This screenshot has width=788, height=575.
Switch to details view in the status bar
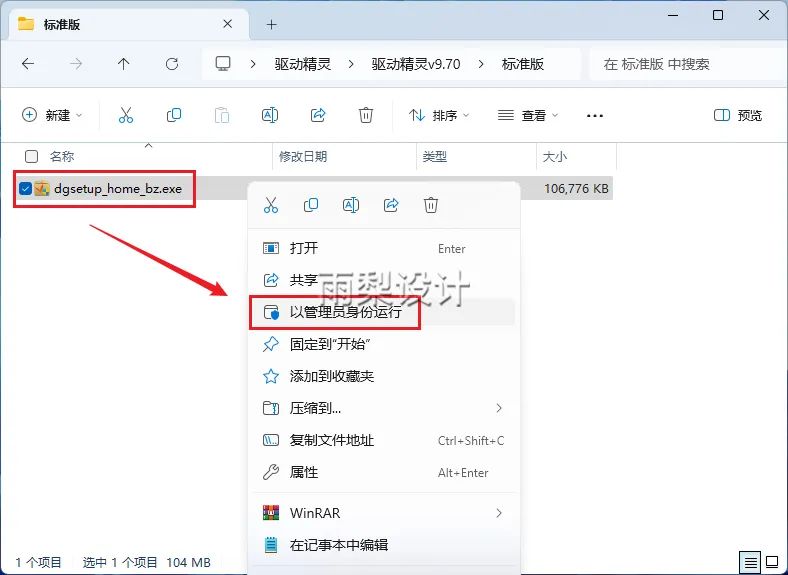coord(750,562)
